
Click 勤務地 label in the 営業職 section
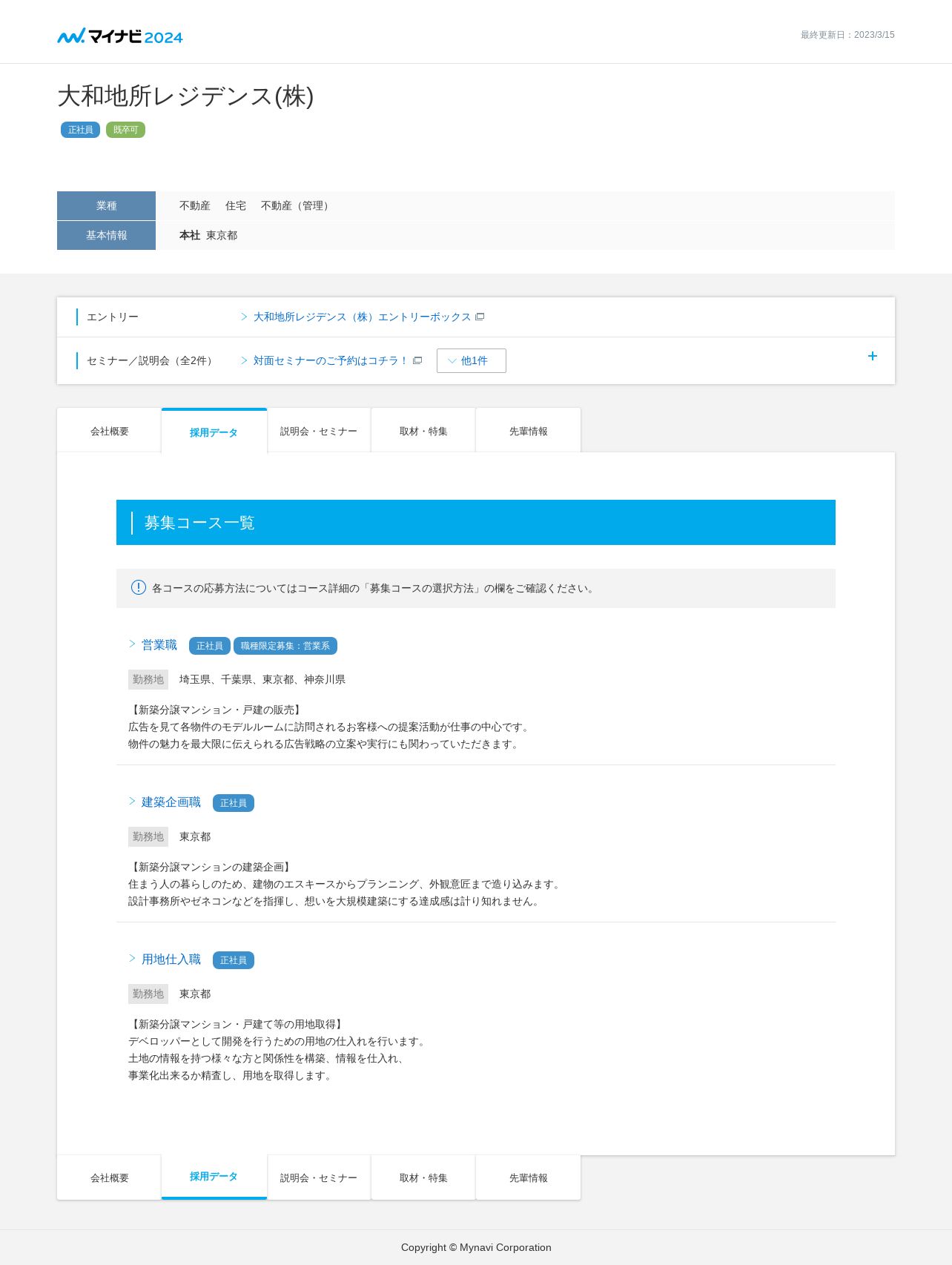(x=148, y=679)
